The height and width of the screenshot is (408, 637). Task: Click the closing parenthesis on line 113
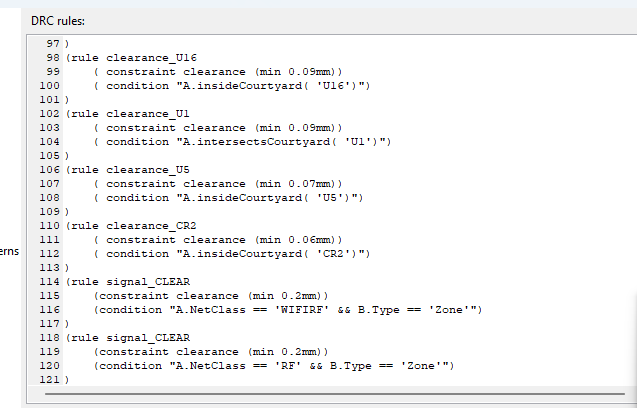click(67, 268)
